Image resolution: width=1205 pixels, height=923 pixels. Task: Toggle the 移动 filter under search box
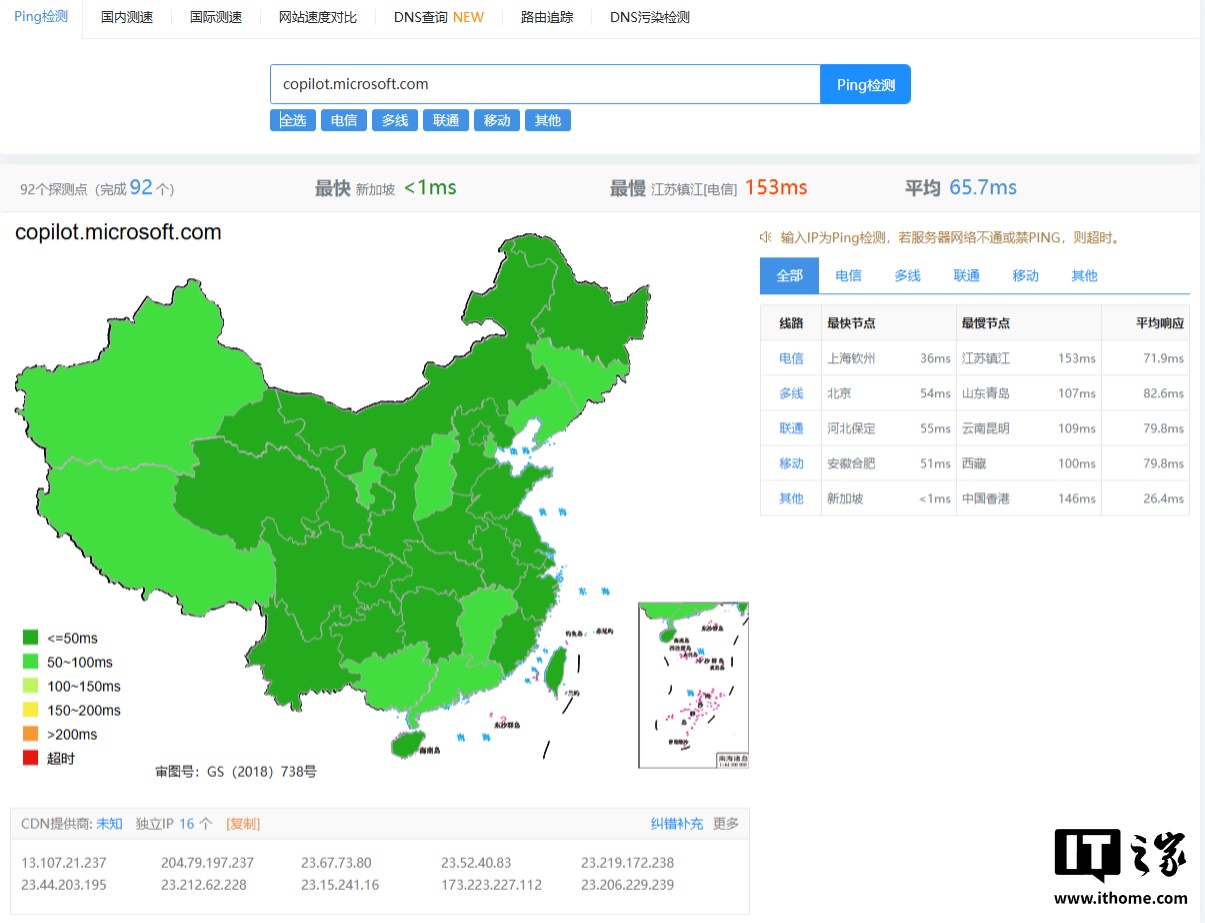click(x=497, y=120)
